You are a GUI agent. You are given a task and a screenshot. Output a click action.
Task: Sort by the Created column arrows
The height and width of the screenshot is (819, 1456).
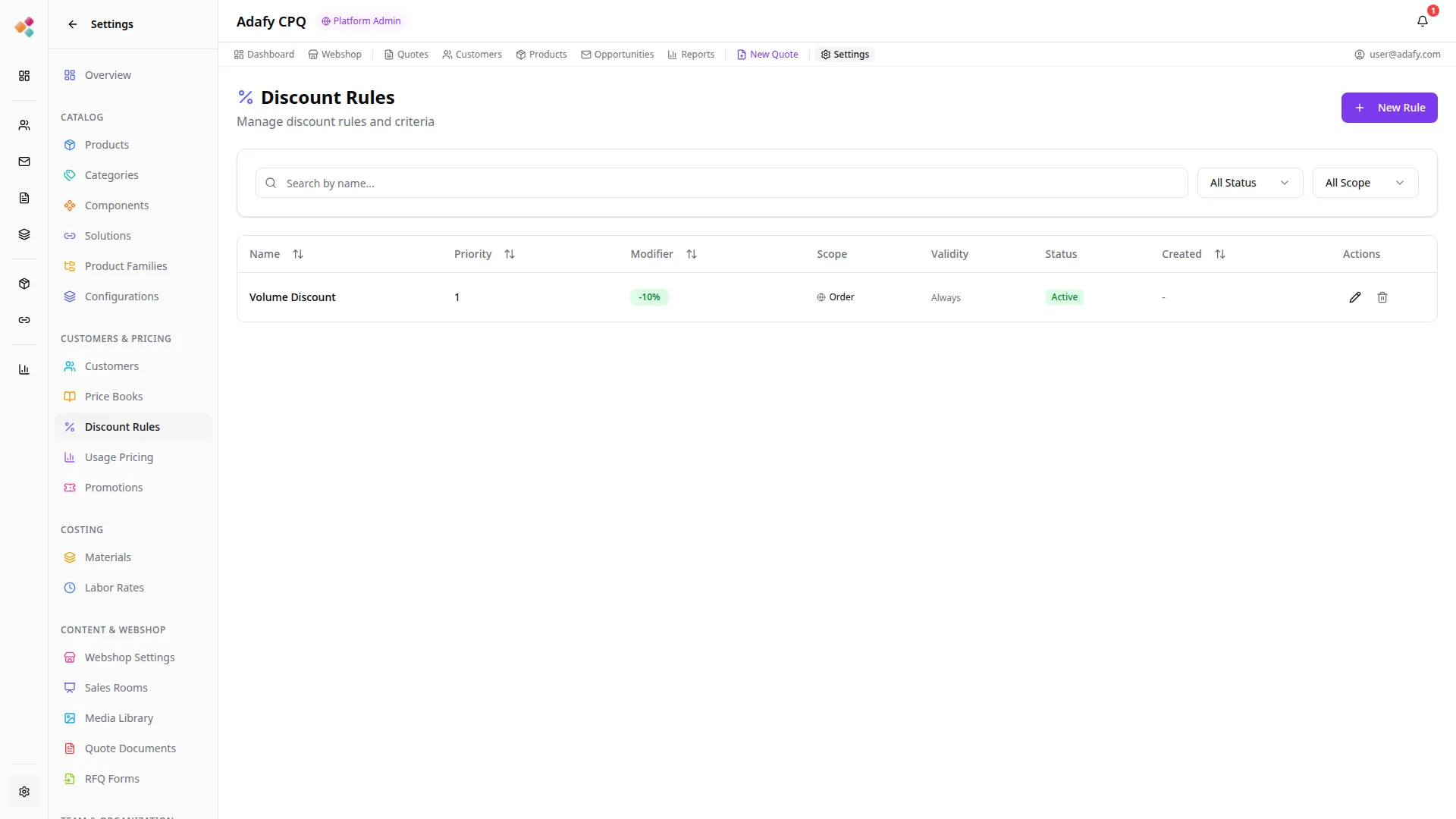pyautogui.click(x=1220, y=254)
